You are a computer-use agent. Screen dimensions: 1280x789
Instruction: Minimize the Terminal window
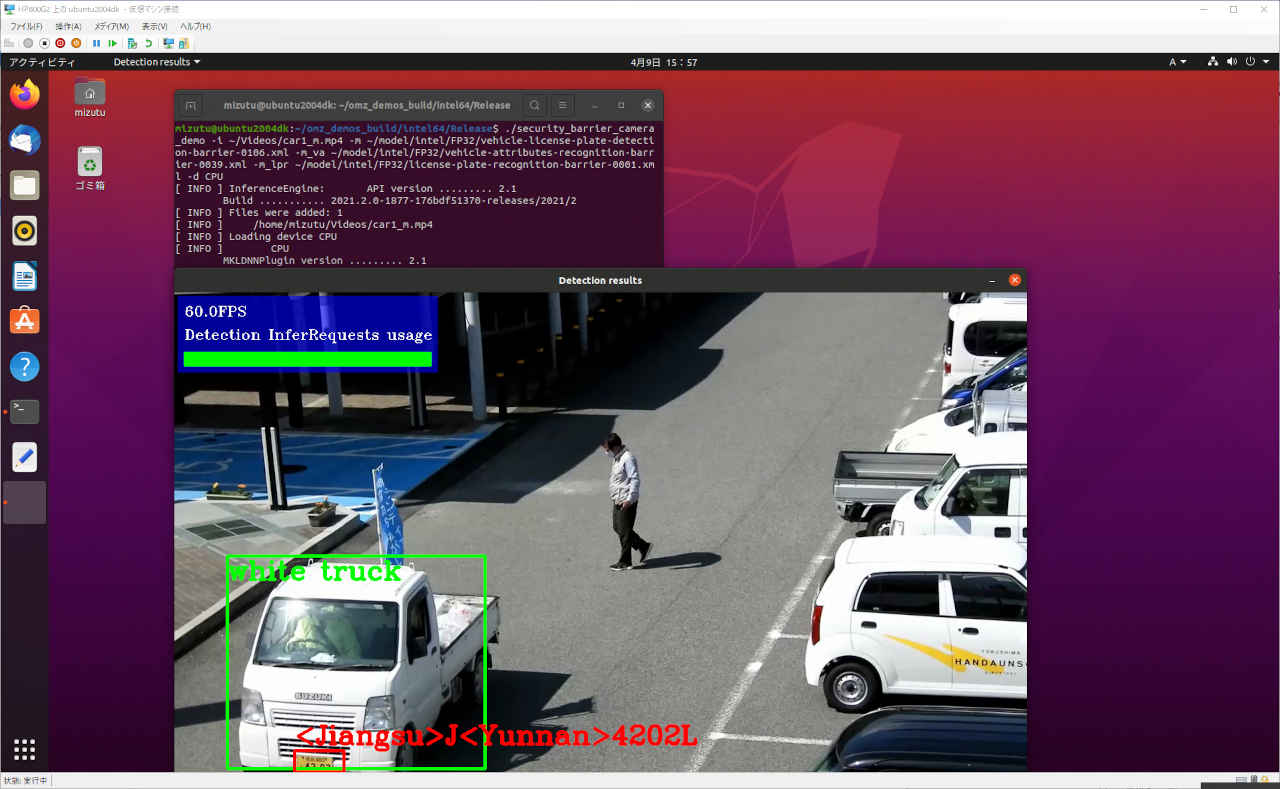pyautogui.click(x=594, y=105)
